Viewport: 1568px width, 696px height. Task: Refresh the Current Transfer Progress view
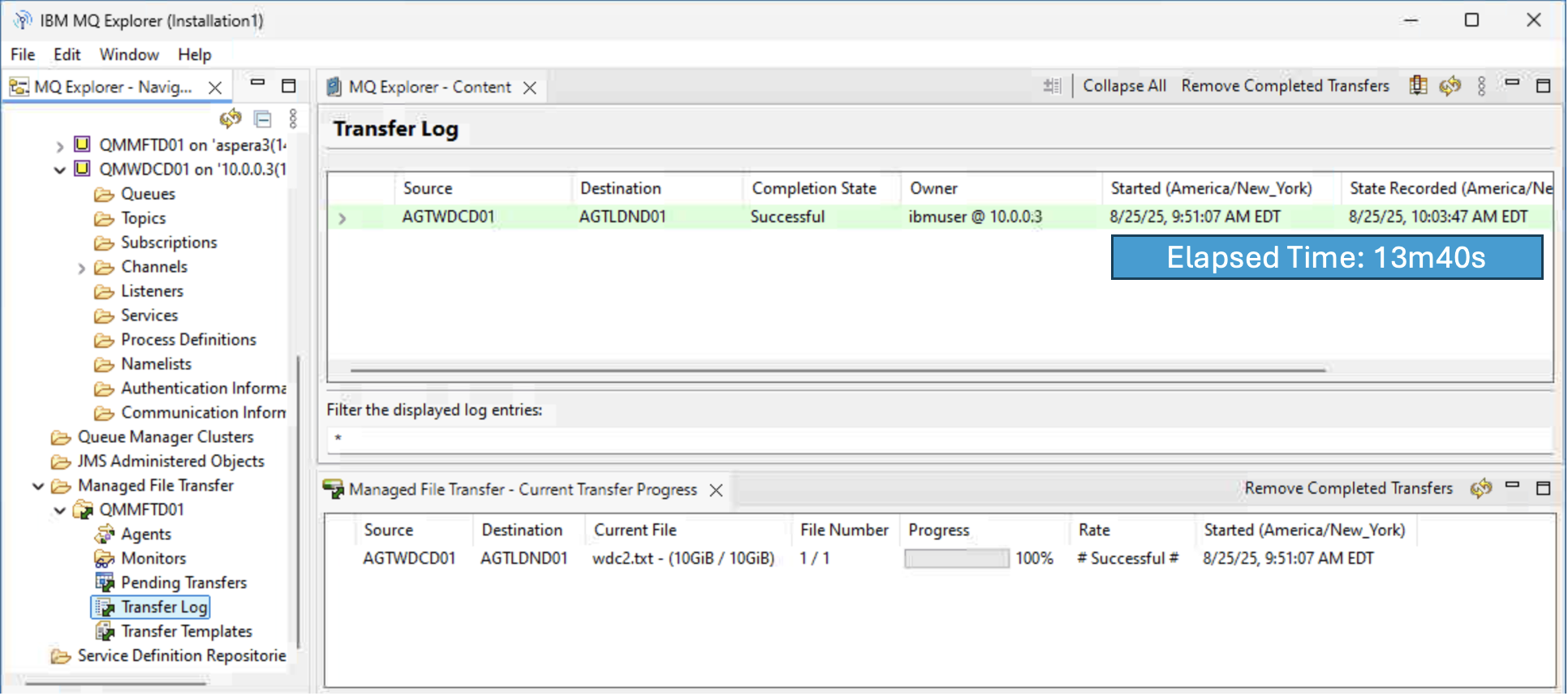[x=1481, y=488]
